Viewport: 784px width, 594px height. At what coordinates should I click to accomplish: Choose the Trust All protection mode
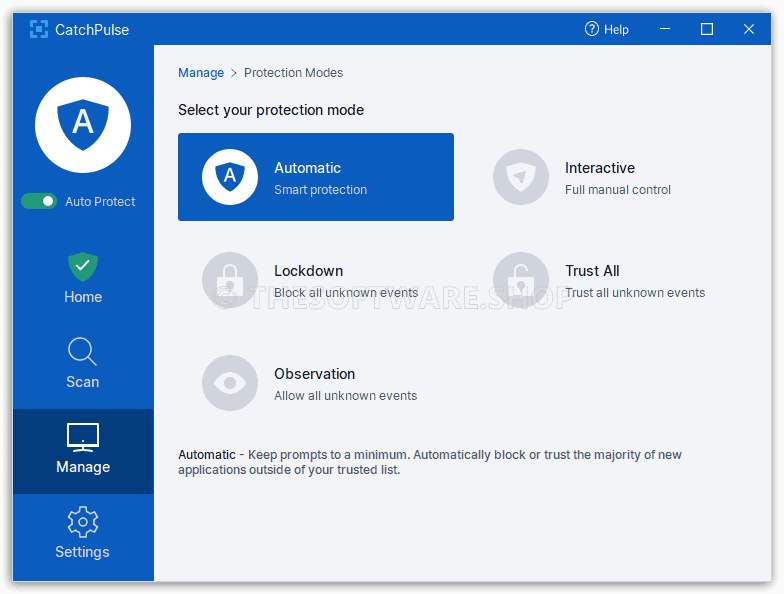tap(606, 280)
